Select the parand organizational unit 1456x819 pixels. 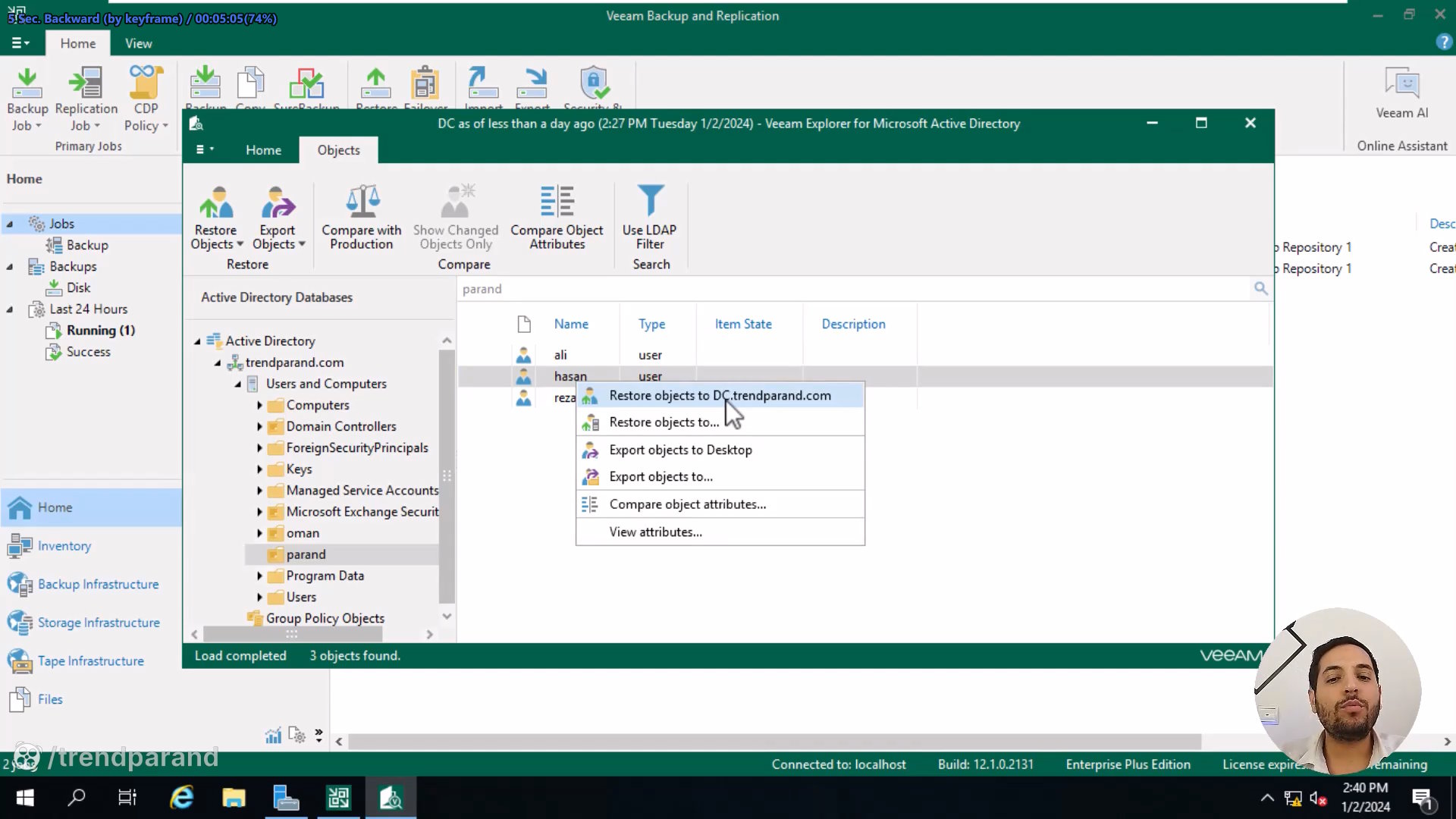(306, 555)
